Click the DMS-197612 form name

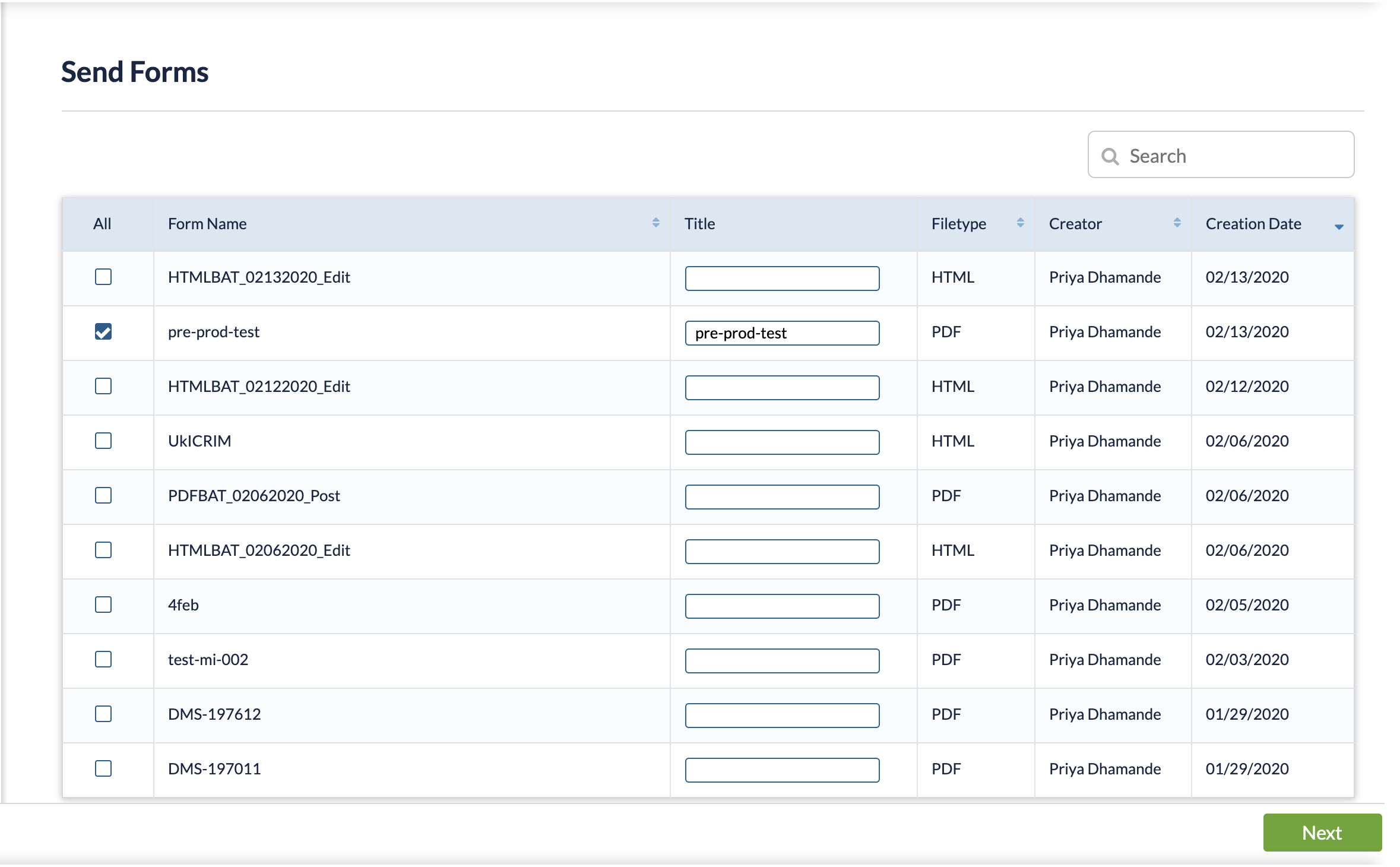pos(214,714)
